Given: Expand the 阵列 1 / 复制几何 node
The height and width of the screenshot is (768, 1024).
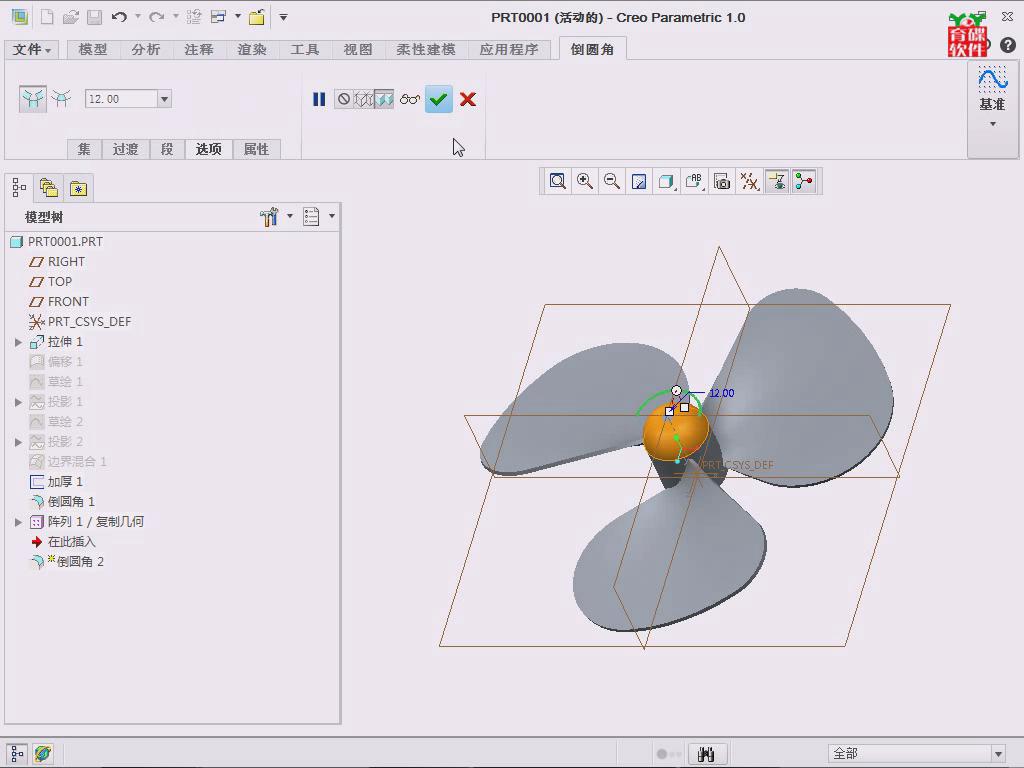Looking at the screenshot, I should pyautogui.click(x=18, y=522).
